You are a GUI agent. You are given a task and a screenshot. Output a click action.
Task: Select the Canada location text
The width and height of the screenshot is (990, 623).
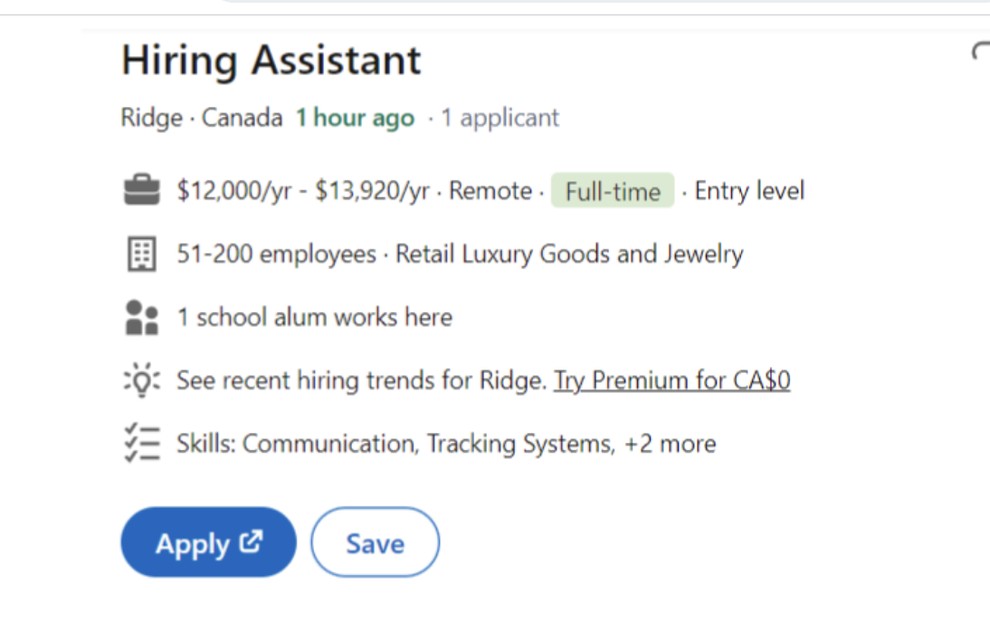pos(241,117)
